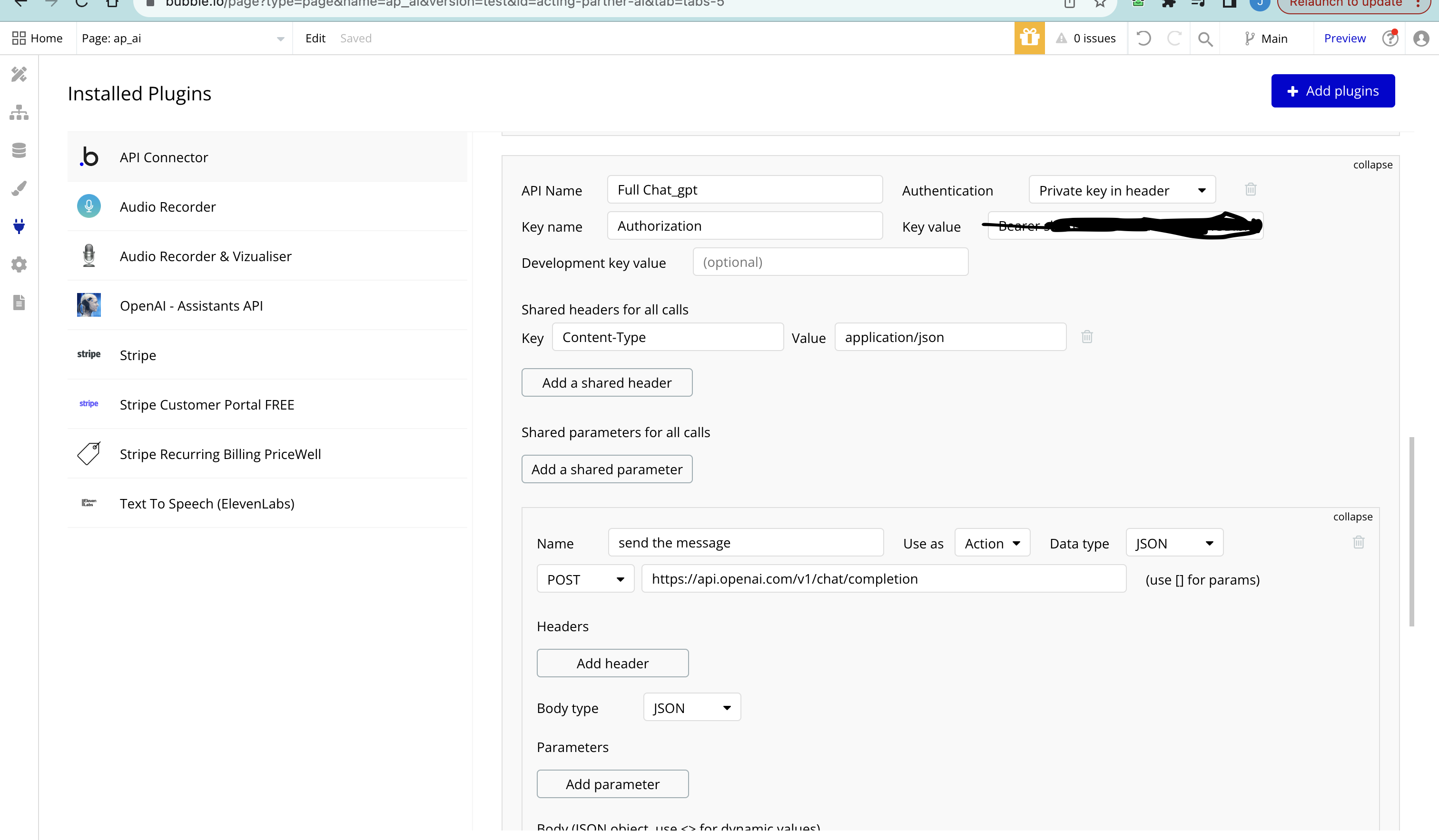Click the browser back arrow
This screenshot has width=1439, height=840.
(20, 3)
